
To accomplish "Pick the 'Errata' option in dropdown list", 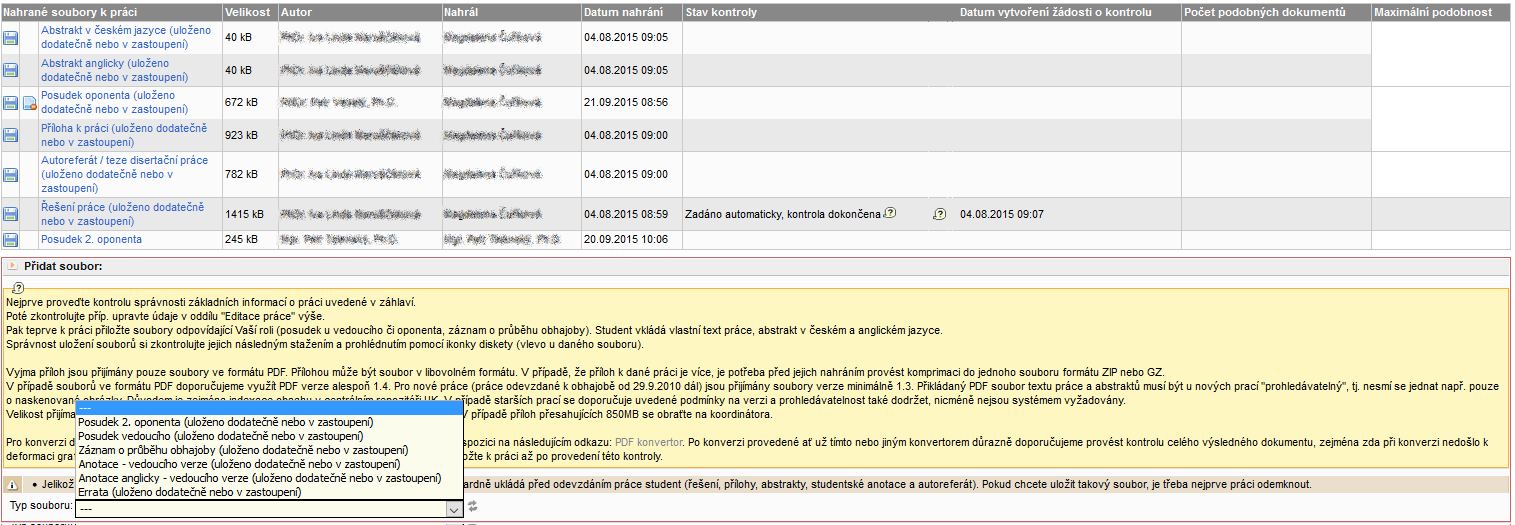I will point(189,492).
